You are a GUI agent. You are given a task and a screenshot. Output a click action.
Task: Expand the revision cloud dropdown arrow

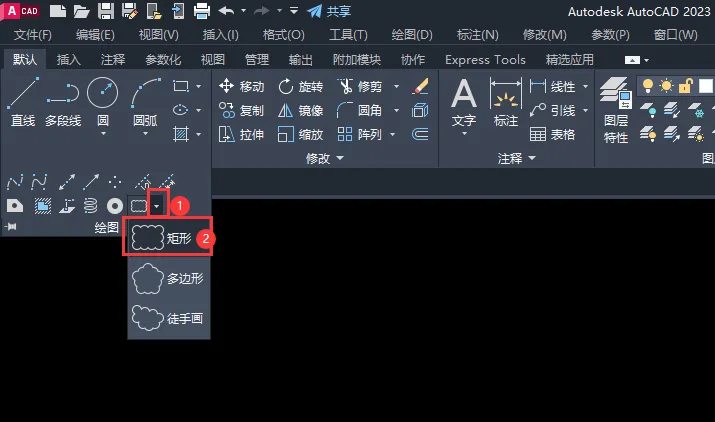point(157,206)
